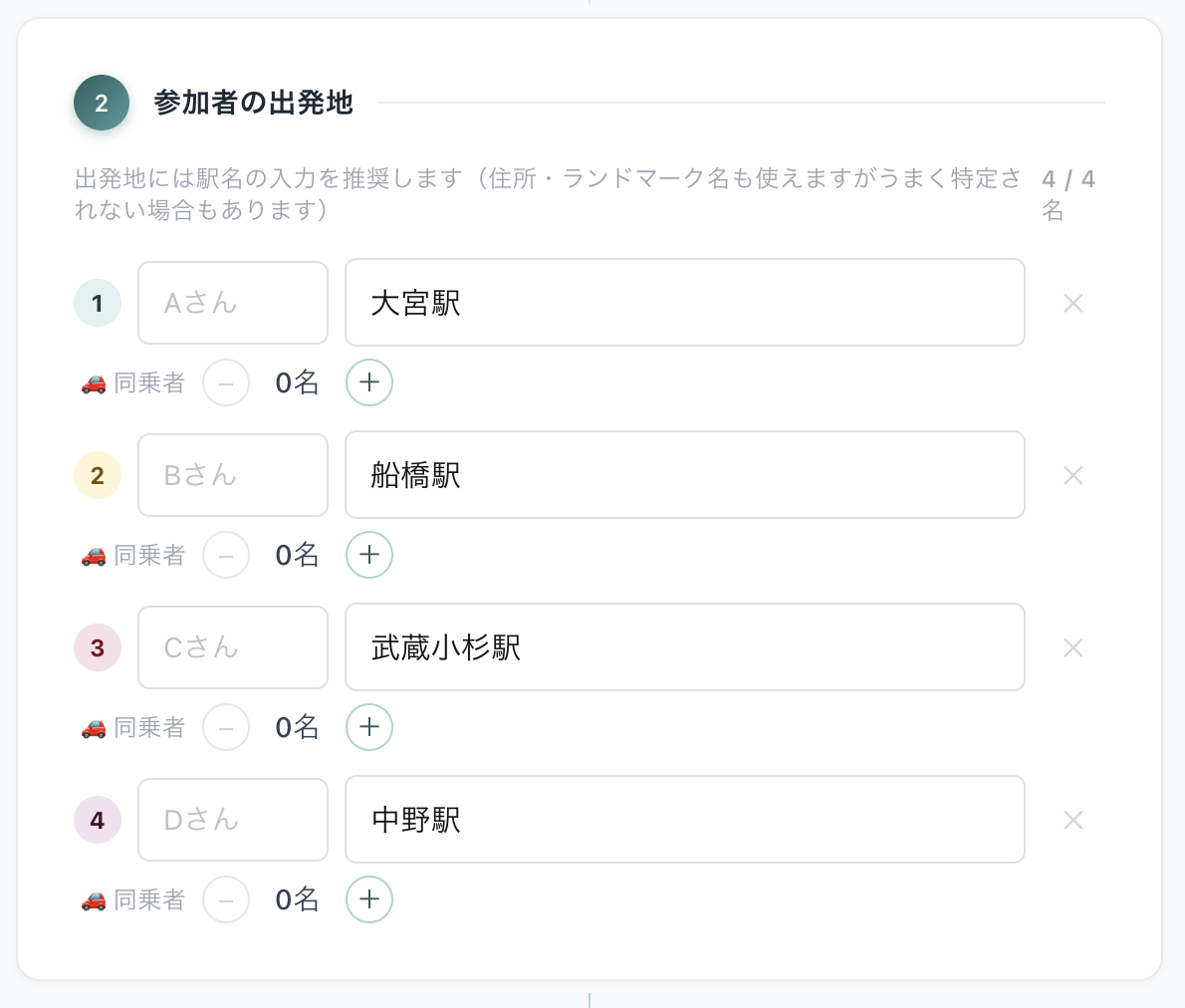
Task: Remove participant 2 with X icon
Action: [1072, 475]
